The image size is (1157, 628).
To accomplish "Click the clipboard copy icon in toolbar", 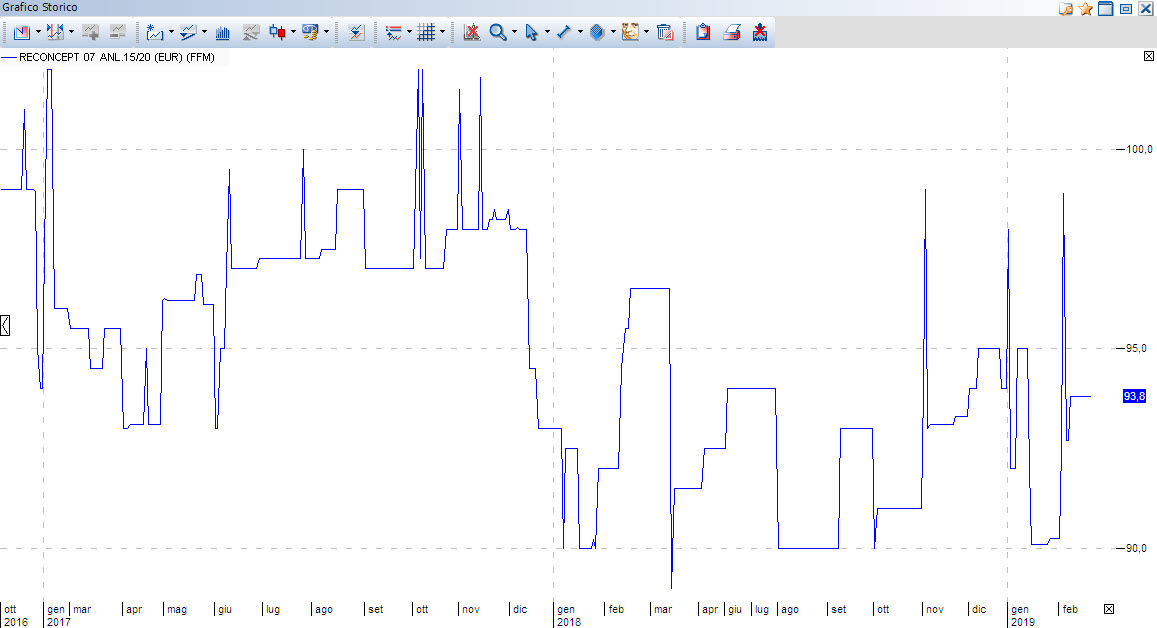I will click(703, 32).
